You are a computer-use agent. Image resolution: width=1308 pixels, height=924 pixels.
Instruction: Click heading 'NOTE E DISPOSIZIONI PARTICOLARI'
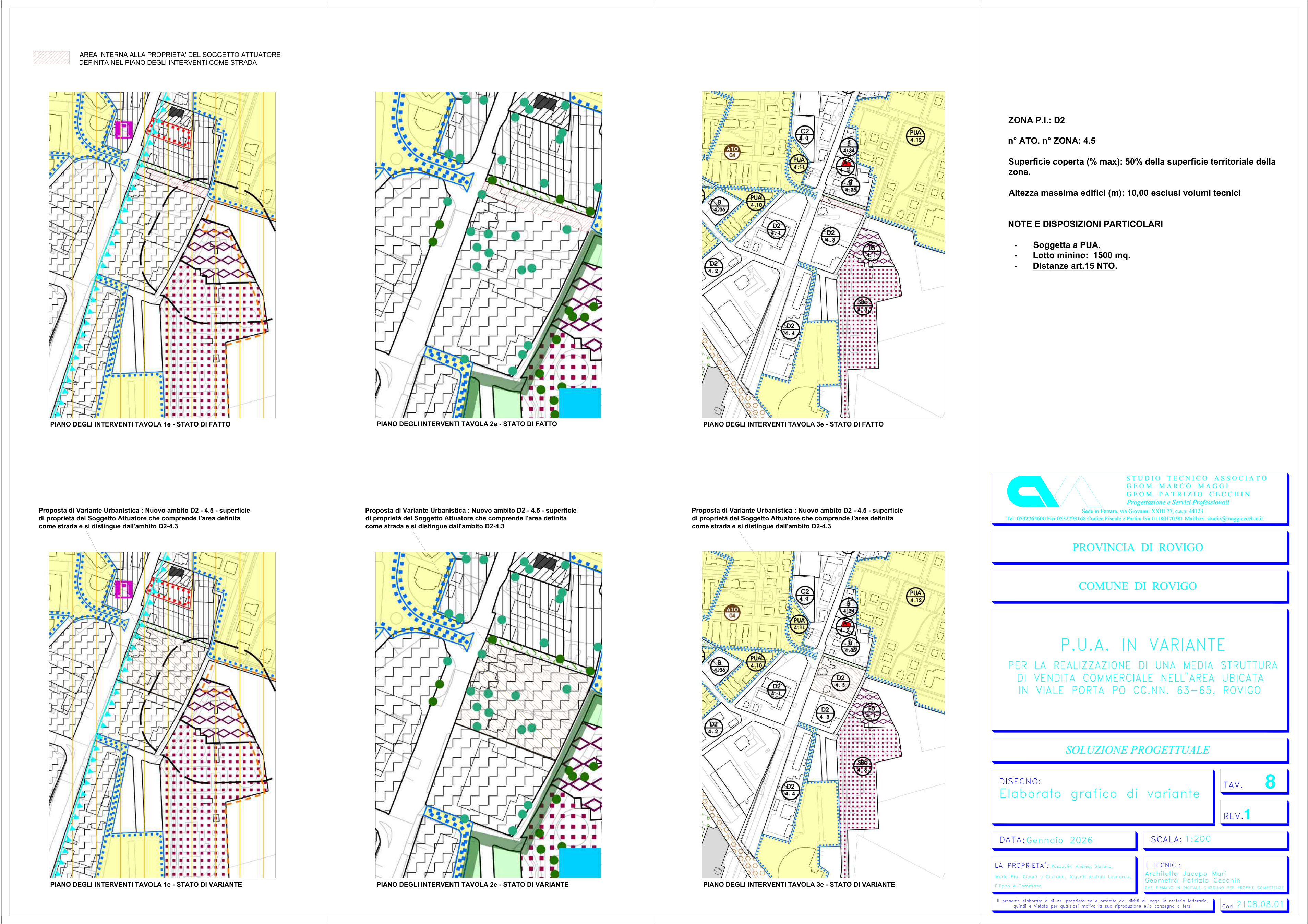(x=1085, y=224)
